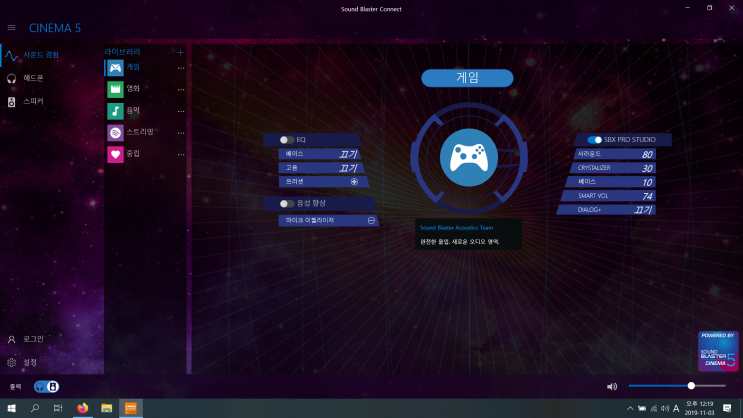743x418 pixels.
Task: Click the CRYSTALIZER 30 value bar
Action: pos(612,168)
